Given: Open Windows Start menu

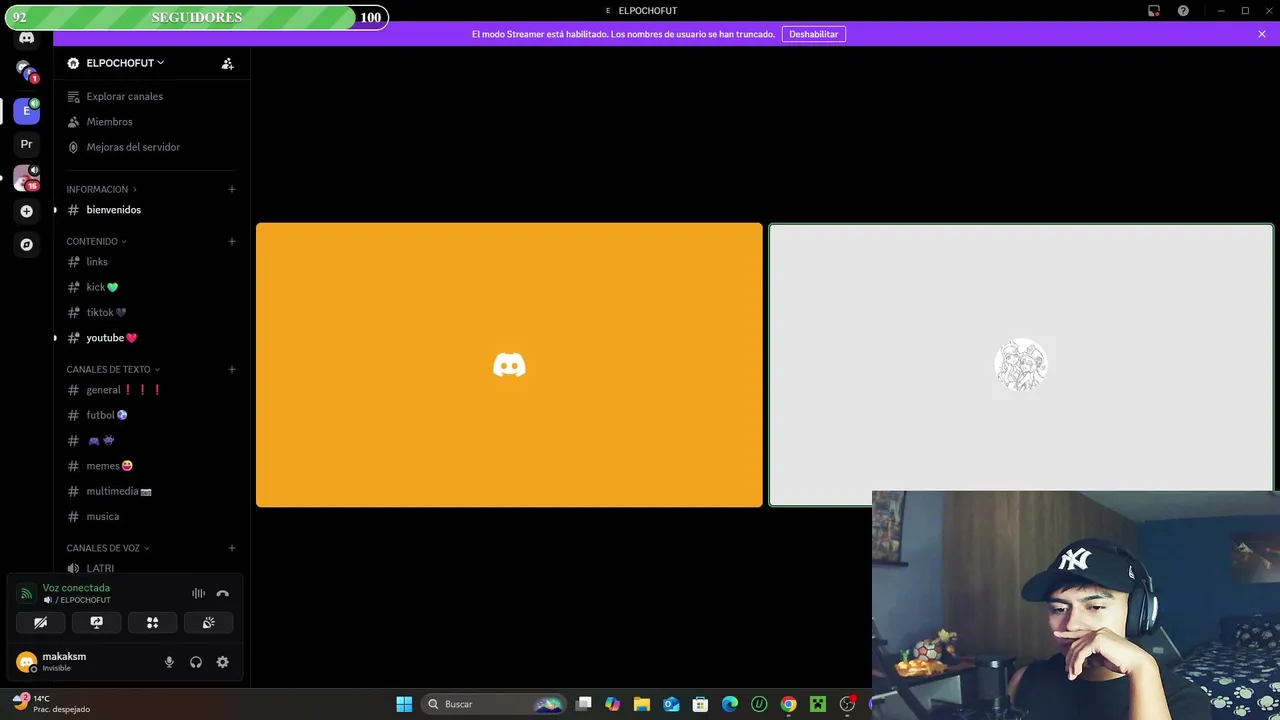Looking at the screenshot, I should (404, 704).
